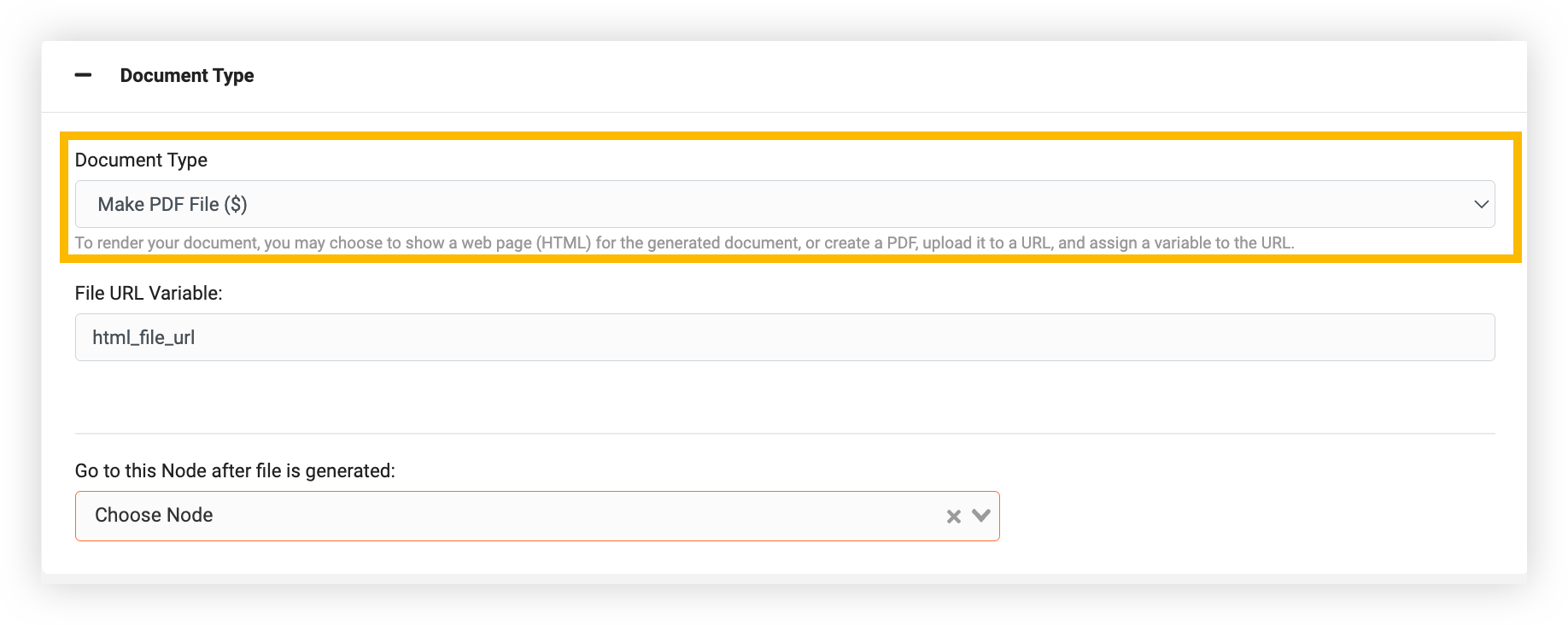Click the yellow highlight border around Document Type
The image size is (1568, 625).
[790, 135]
